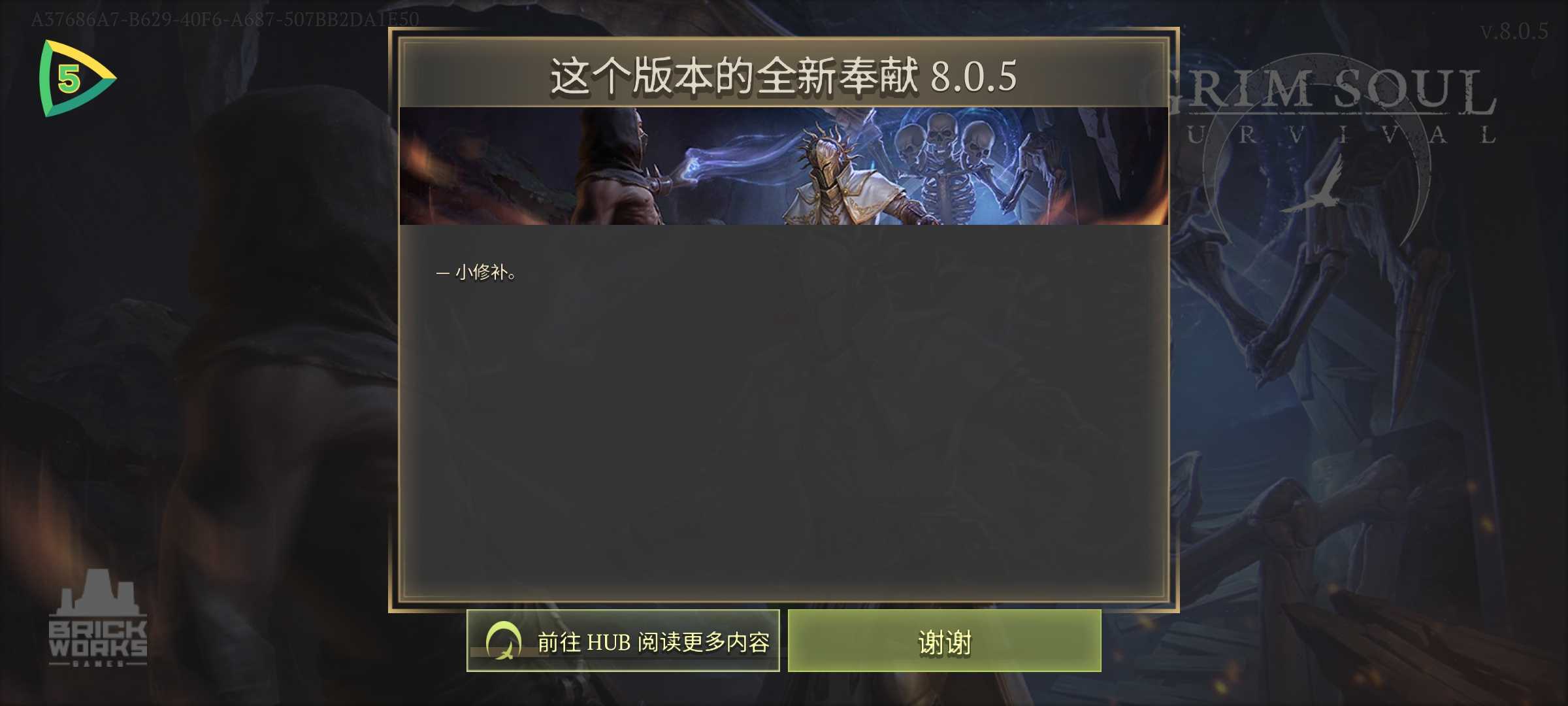Click the device ID string at top left
The width and height of the screenshot is (1568, 706).
225,19
